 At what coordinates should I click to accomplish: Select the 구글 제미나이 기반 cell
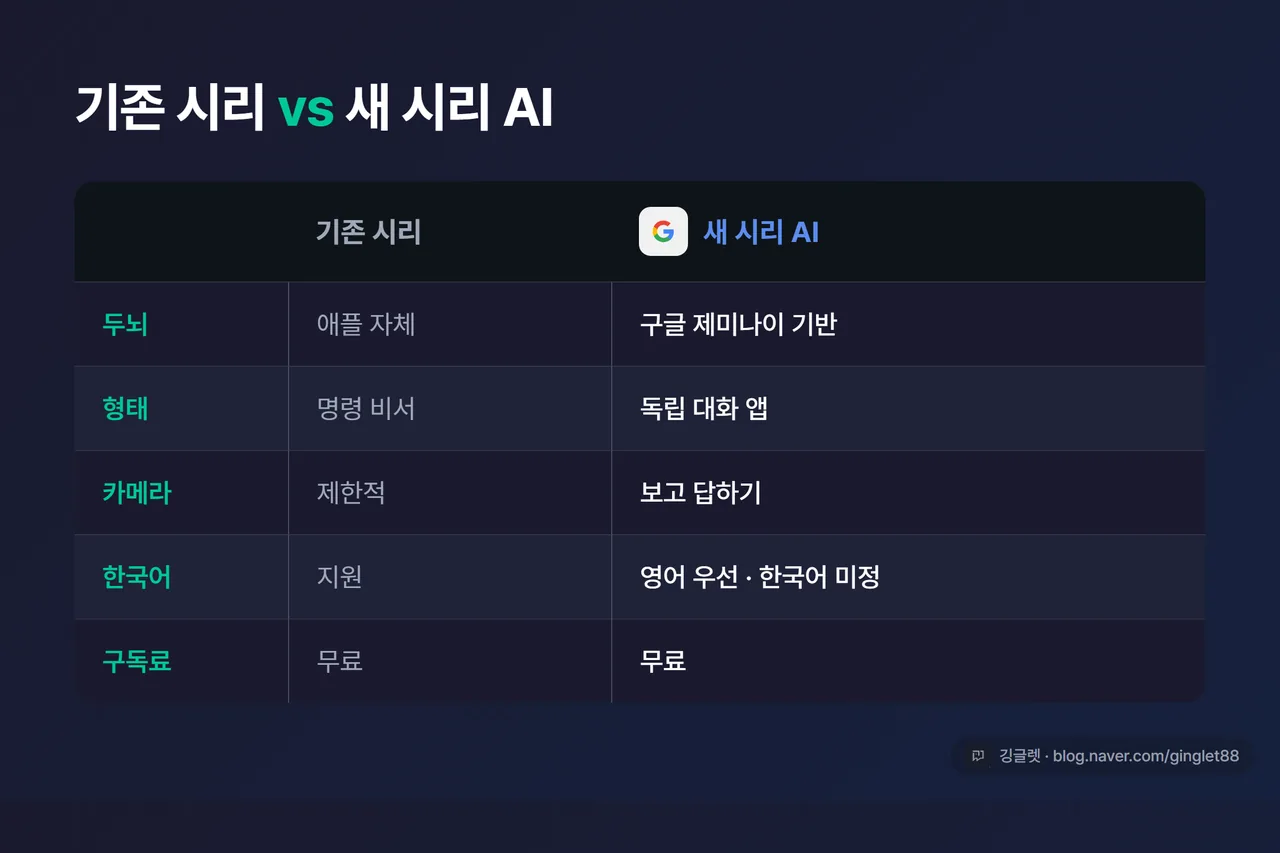click(x=738, y=324)
